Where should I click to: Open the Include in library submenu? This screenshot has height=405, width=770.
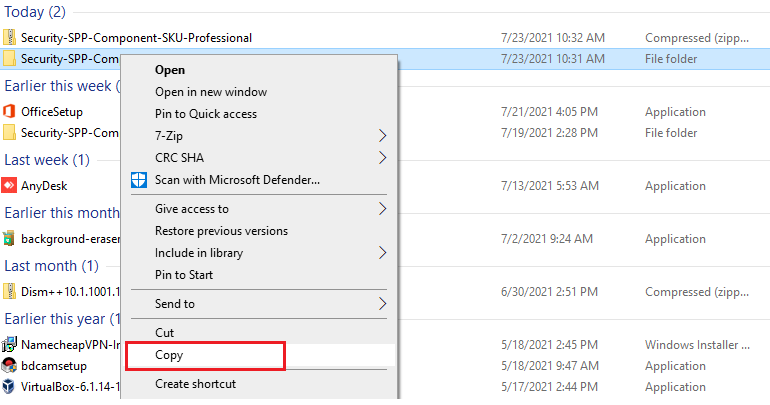[259, 253]
